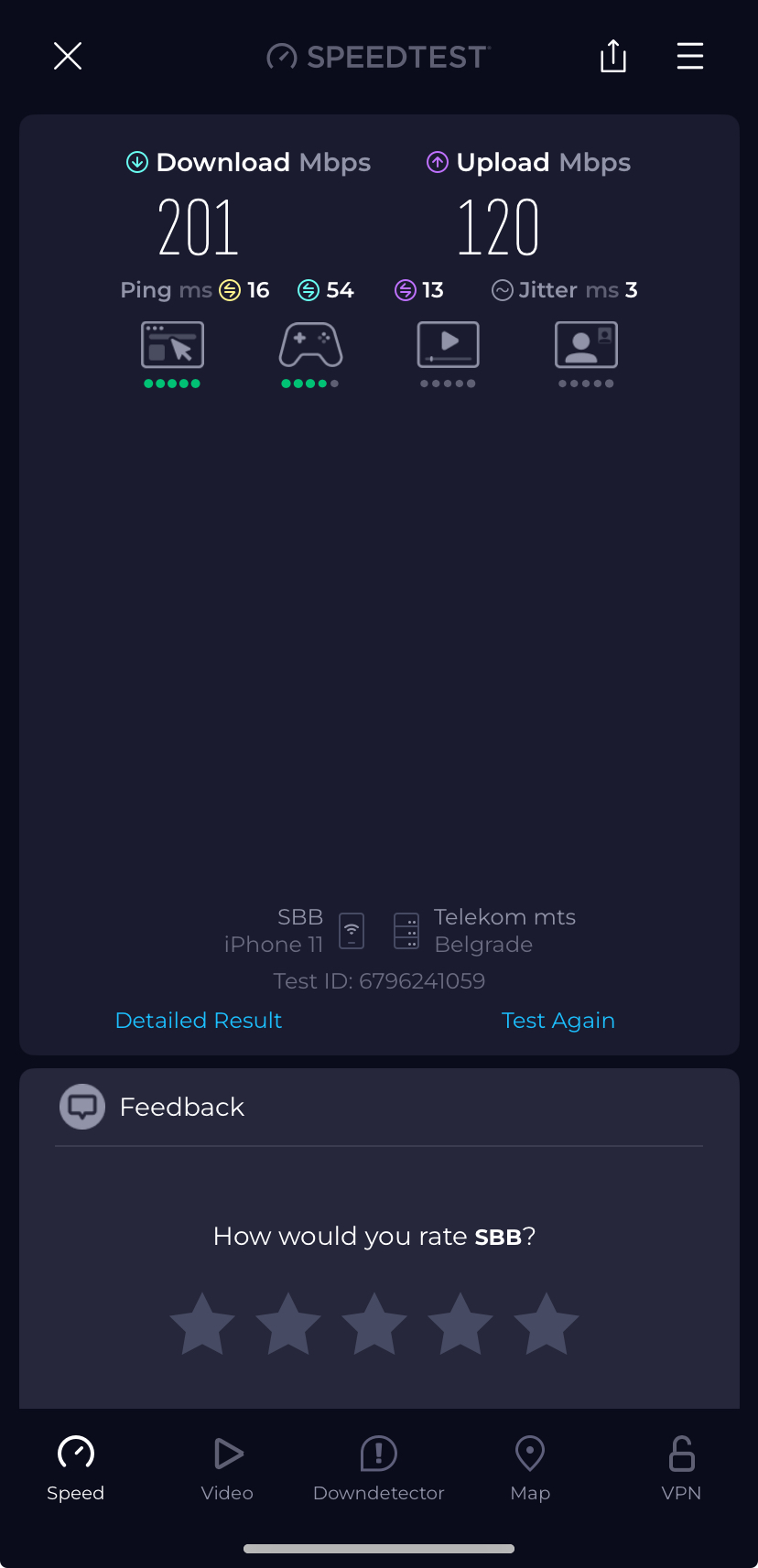This screenshot has width=758, height=1568.
Task: Open the Downdetector tab
Action: (379, 1468)
